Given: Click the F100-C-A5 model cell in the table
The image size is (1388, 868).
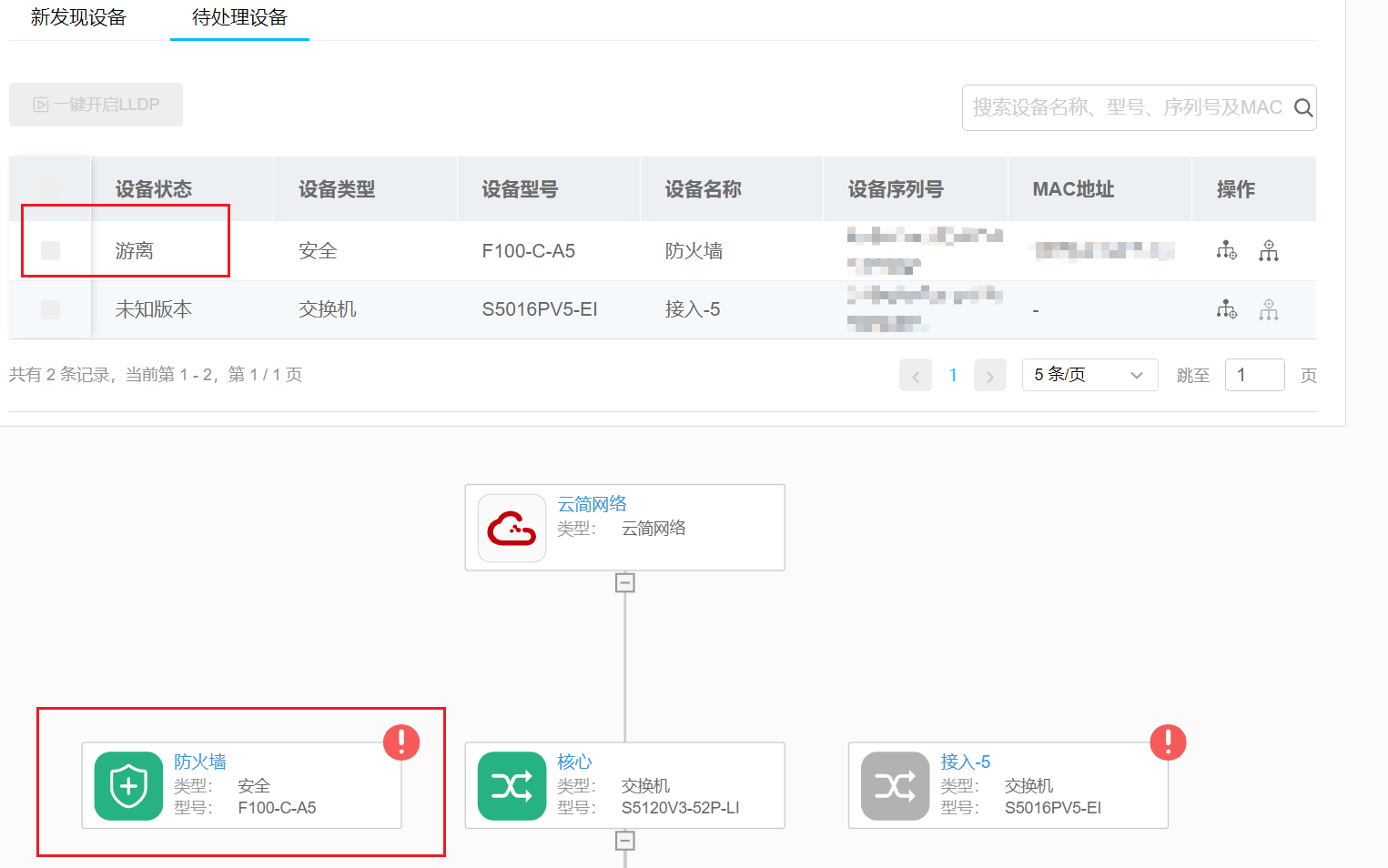Looking at the screenshot, I should click(x=529, y=251).
